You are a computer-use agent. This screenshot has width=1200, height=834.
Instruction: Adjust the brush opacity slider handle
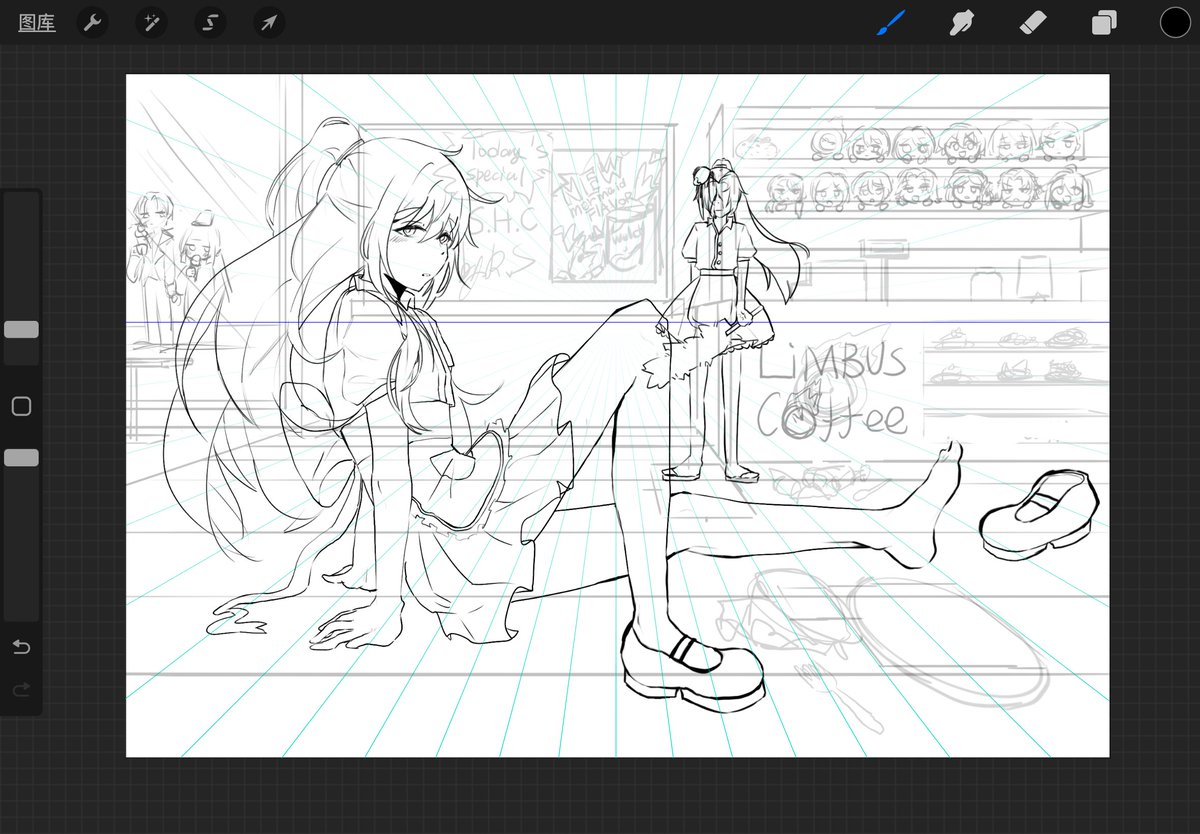click(21, 457)
